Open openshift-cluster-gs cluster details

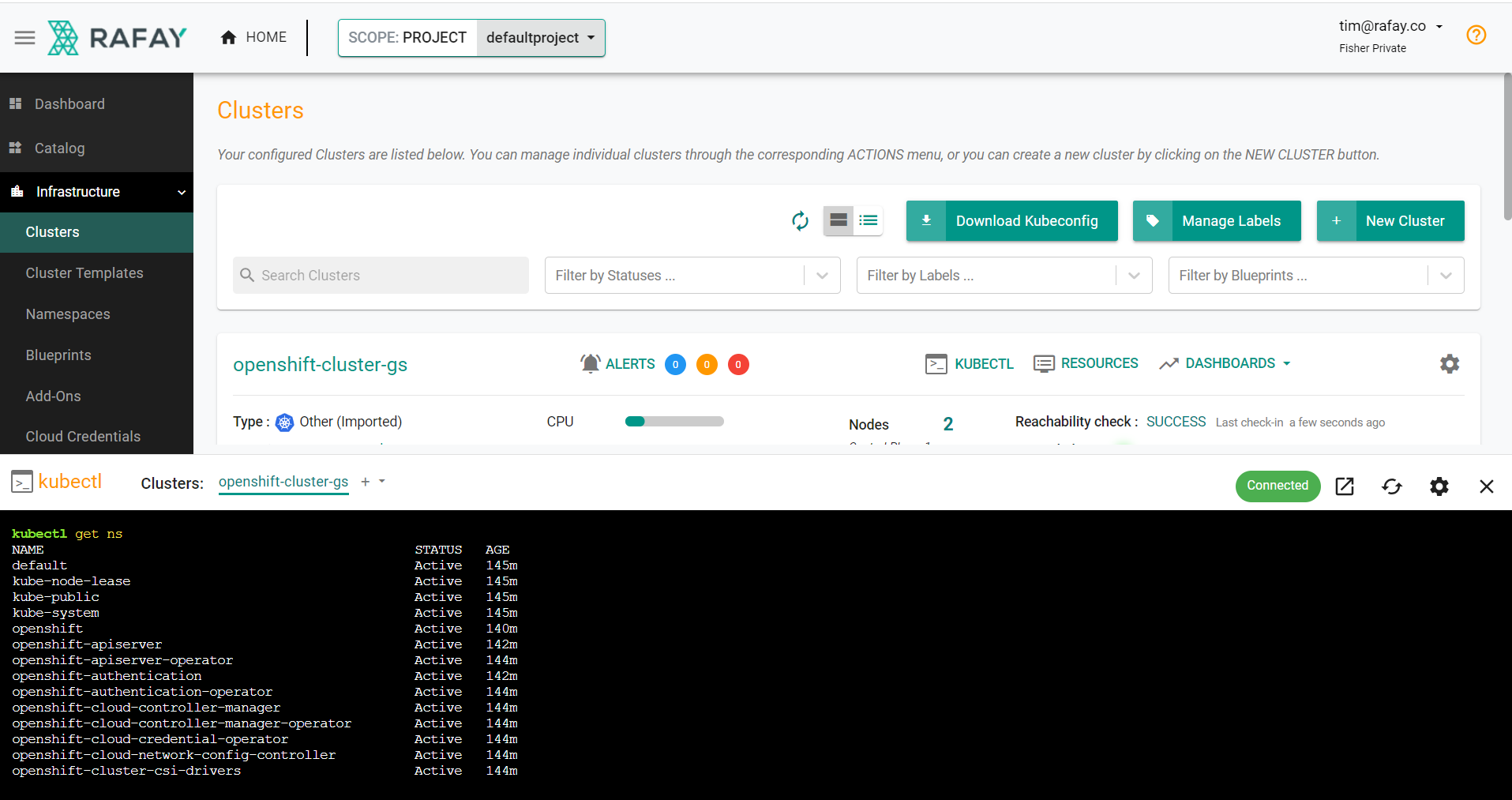(321, 364)
